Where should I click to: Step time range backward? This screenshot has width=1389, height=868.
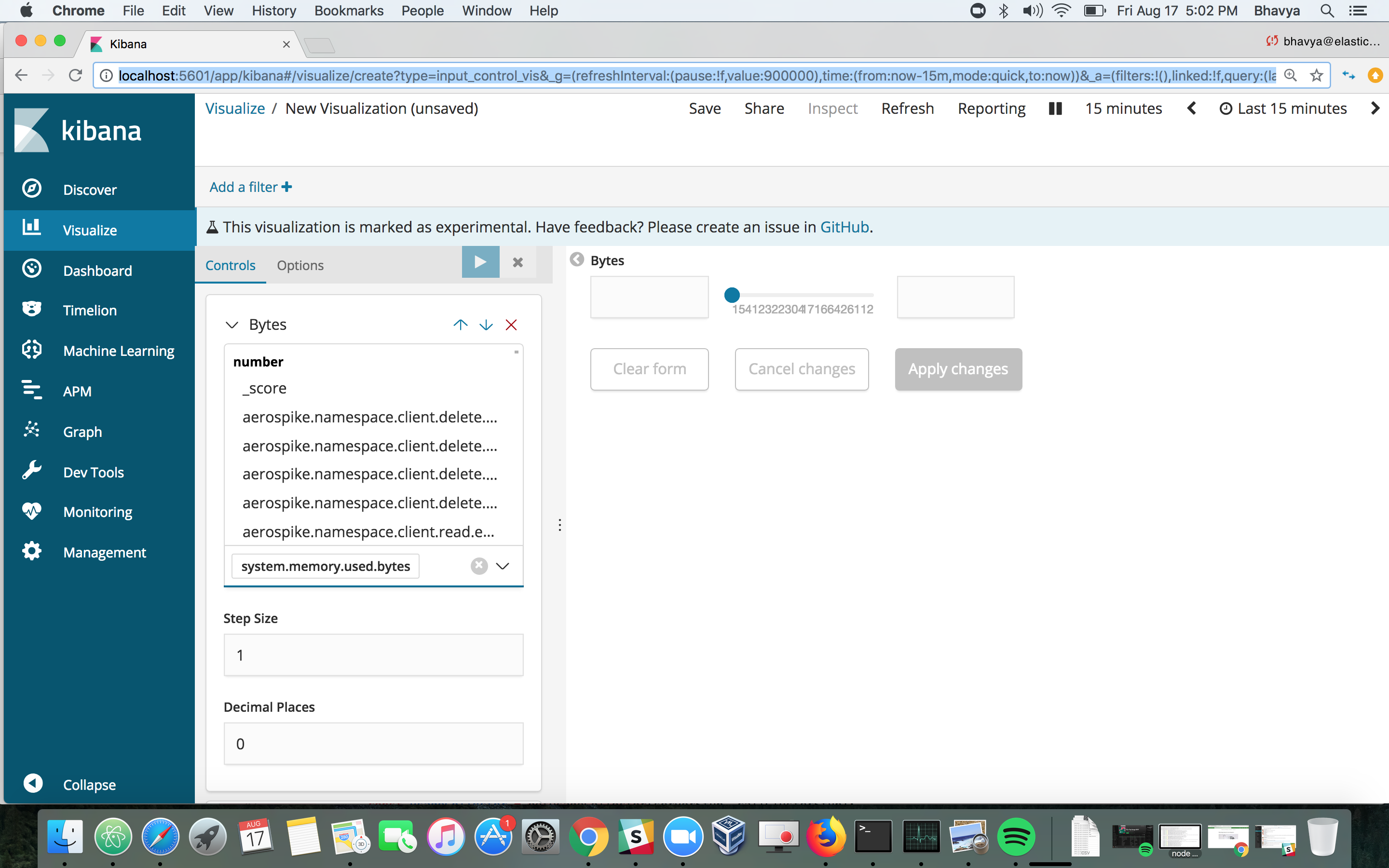click(1192, 108)
